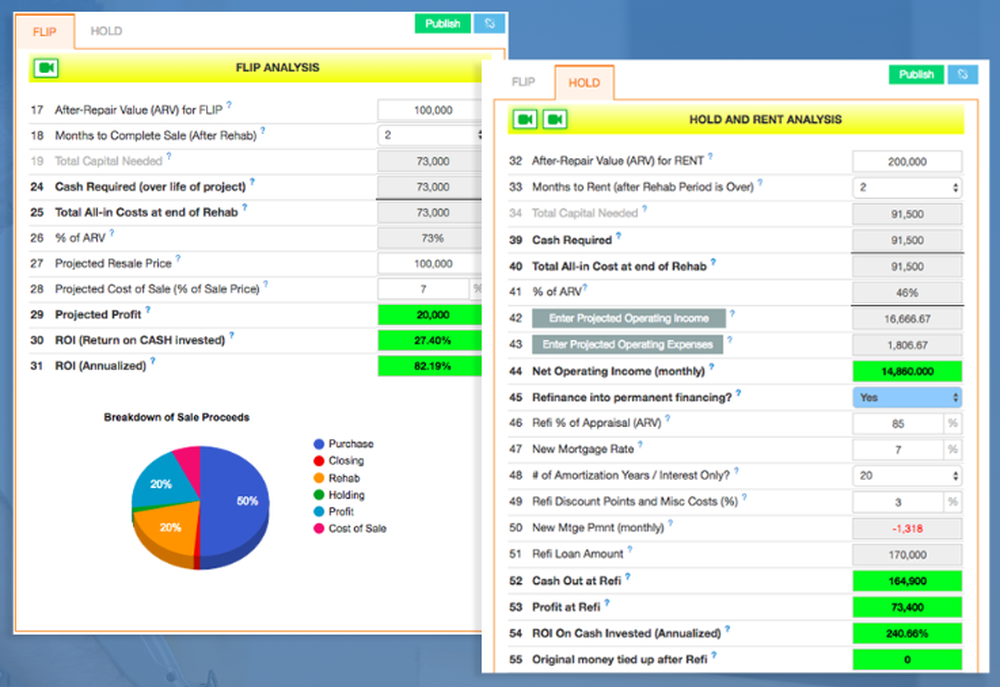Image resolution: width=1000 pixels, height=687 pixels.
Task: Open Refinance into permanent financing Yes dropdown
Action: 907,397
